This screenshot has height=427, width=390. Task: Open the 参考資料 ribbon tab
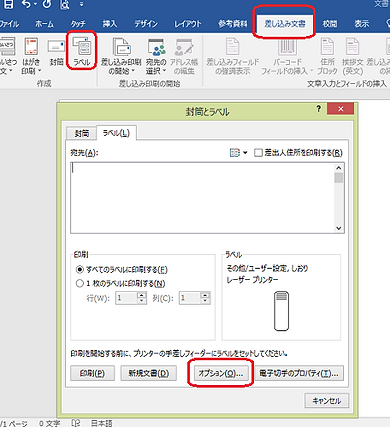233,24
